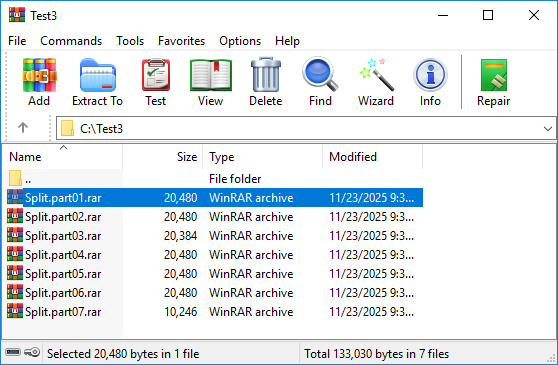Sort by the Size column header
Screen dimensions: 558x365
click(x=163, y=157)
